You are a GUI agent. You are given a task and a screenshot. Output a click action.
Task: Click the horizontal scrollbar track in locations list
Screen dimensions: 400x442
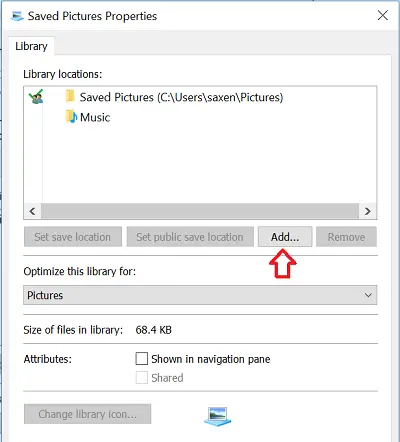click(200, 211)
